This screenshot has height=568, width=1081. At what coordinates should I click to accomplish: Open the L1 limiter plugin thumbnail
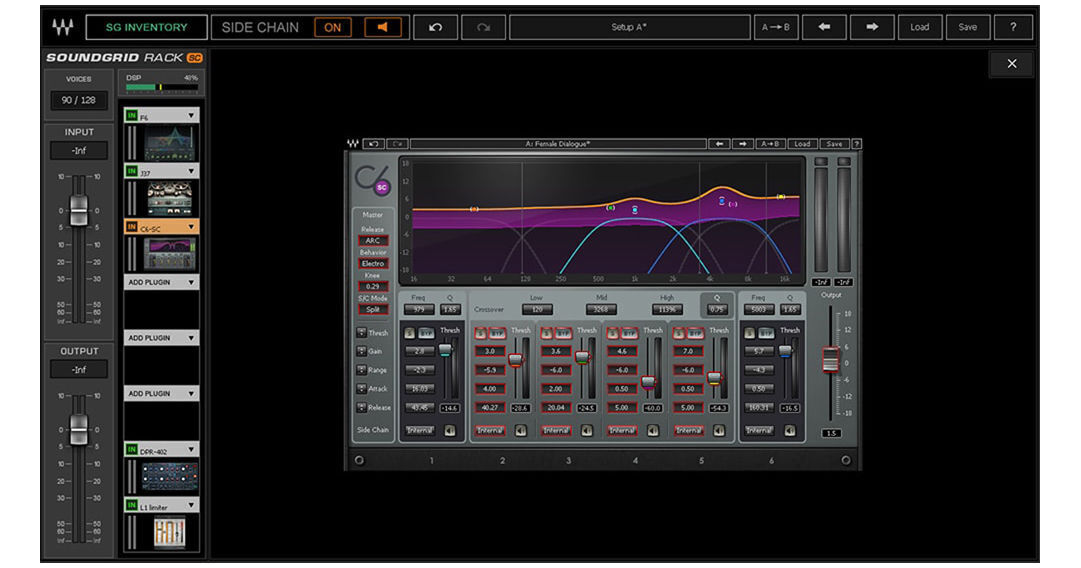click(x=169, y=531)
